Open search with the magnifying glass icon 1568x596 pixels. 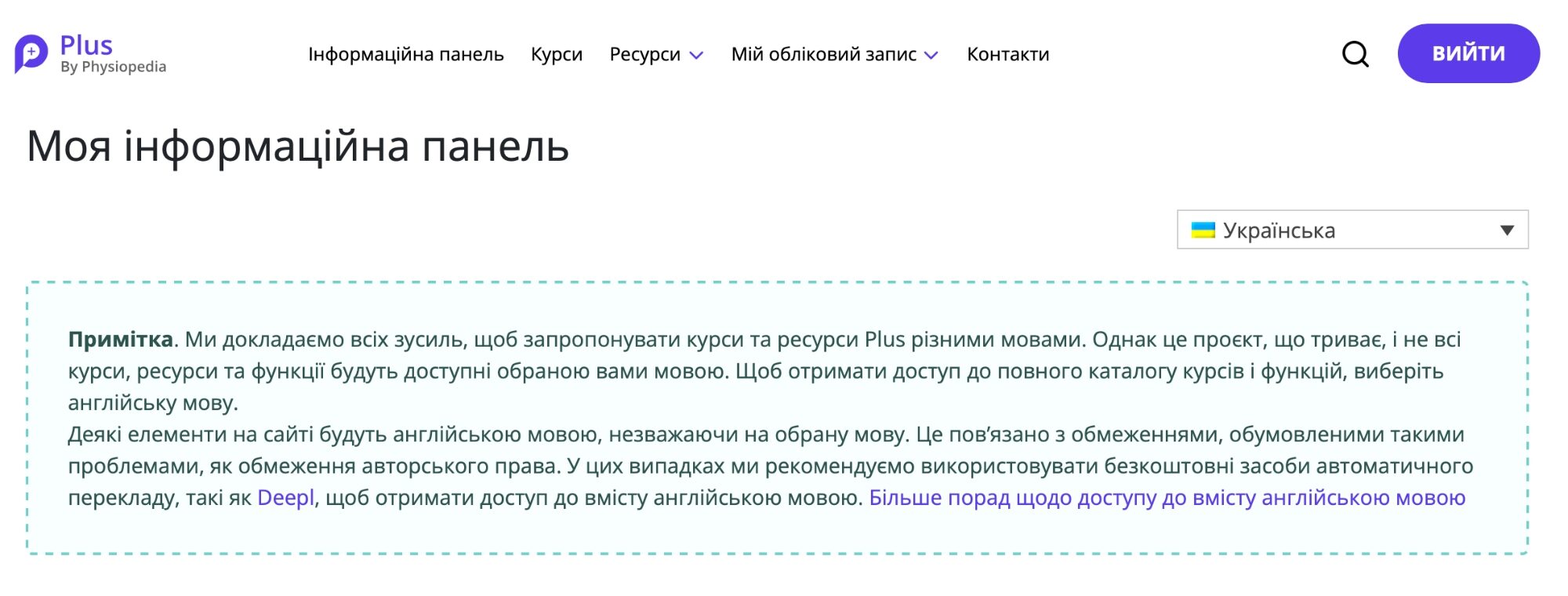[1355, 54]
